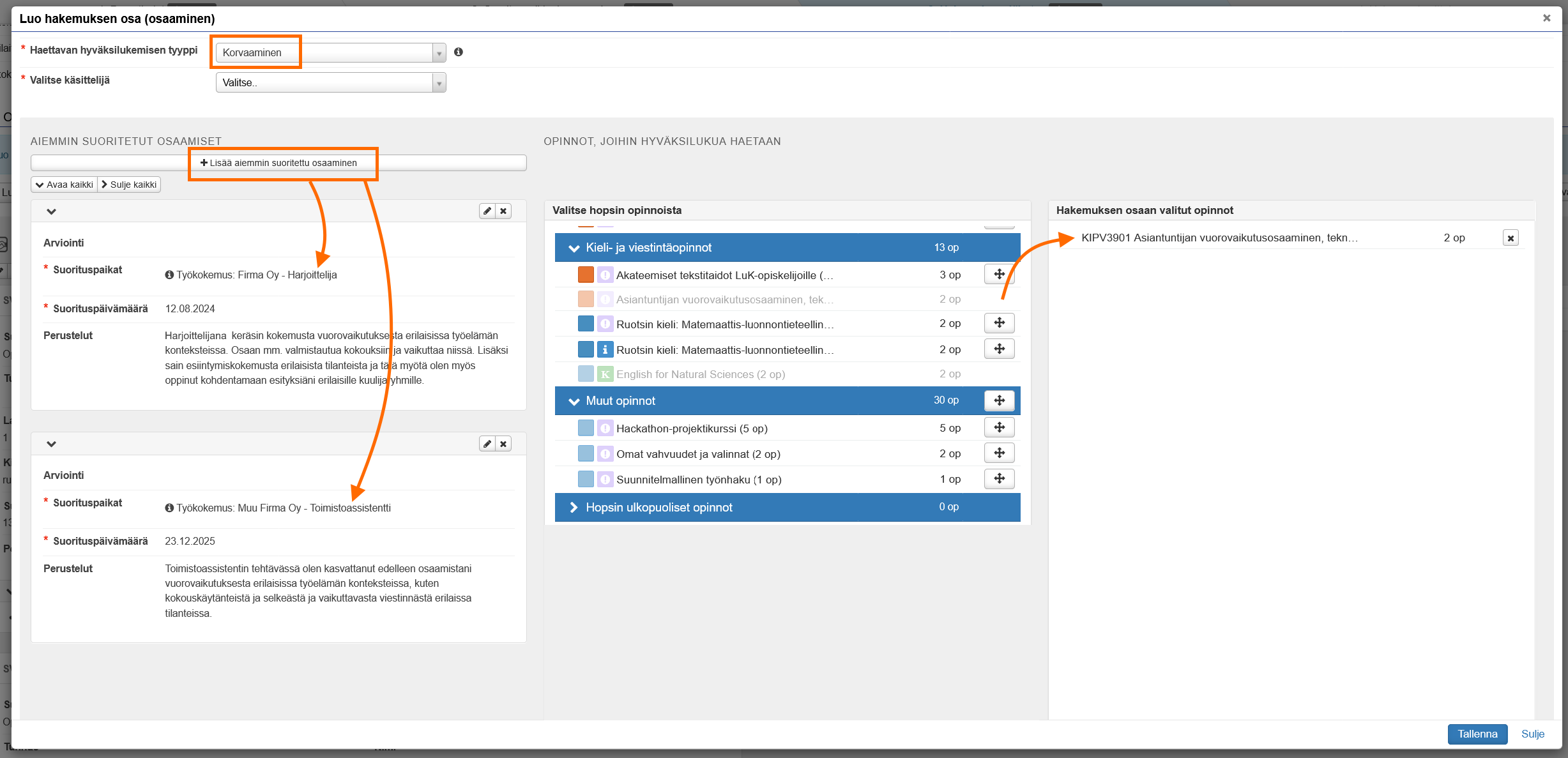Click info icon next to Korvaaminen dropdown
The height and width of the screenshot is (758, 1568).
[x=458, y=52]
